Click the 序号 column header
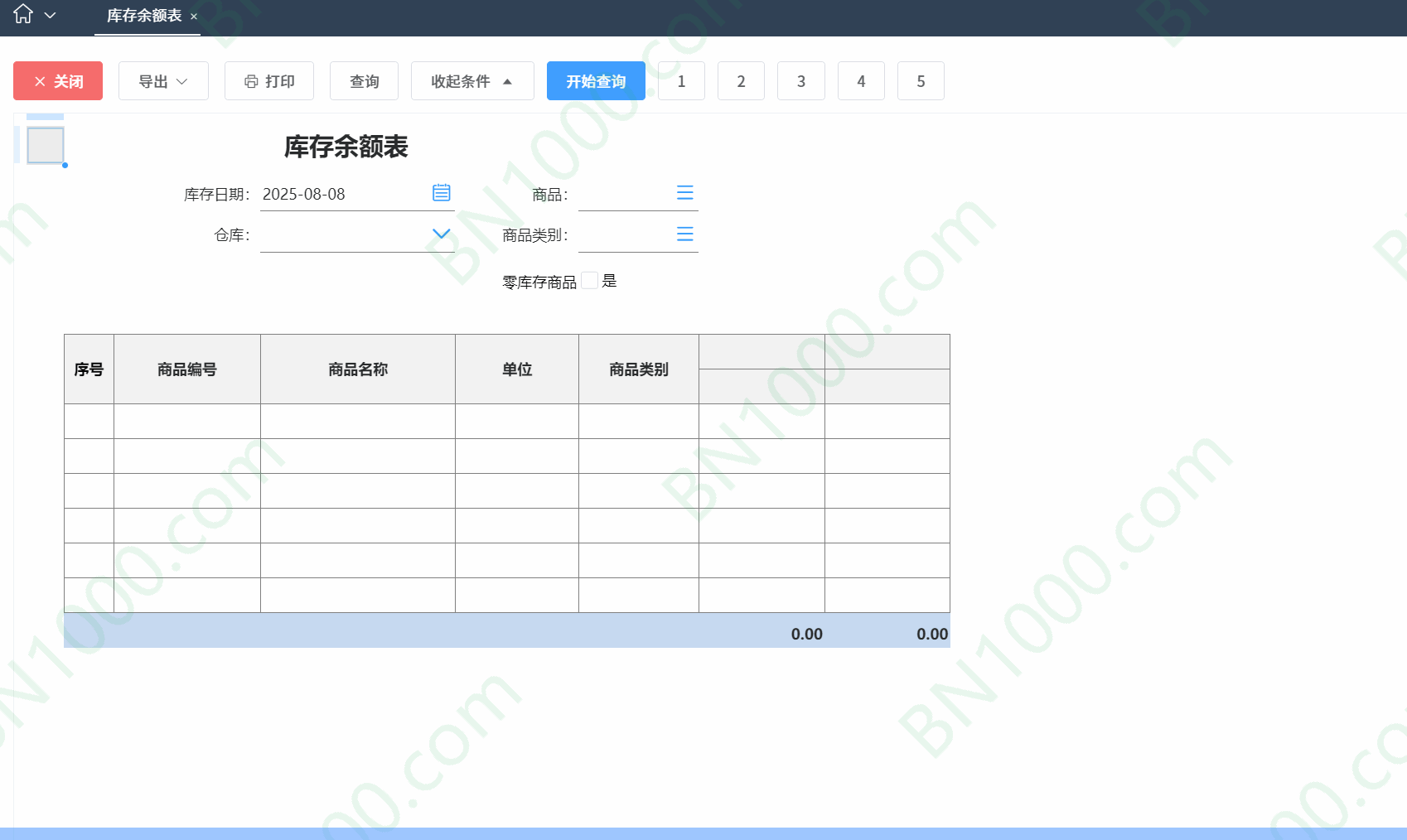Screen dimensions: 1407x840 click(x=89, y=369)
